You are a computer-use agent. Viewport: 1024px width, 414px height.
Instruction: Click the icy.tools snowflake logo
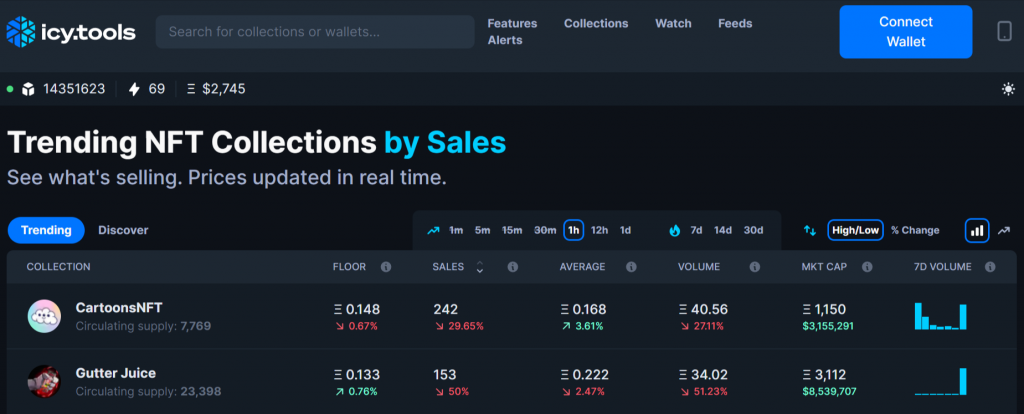[x=21, y=32]
